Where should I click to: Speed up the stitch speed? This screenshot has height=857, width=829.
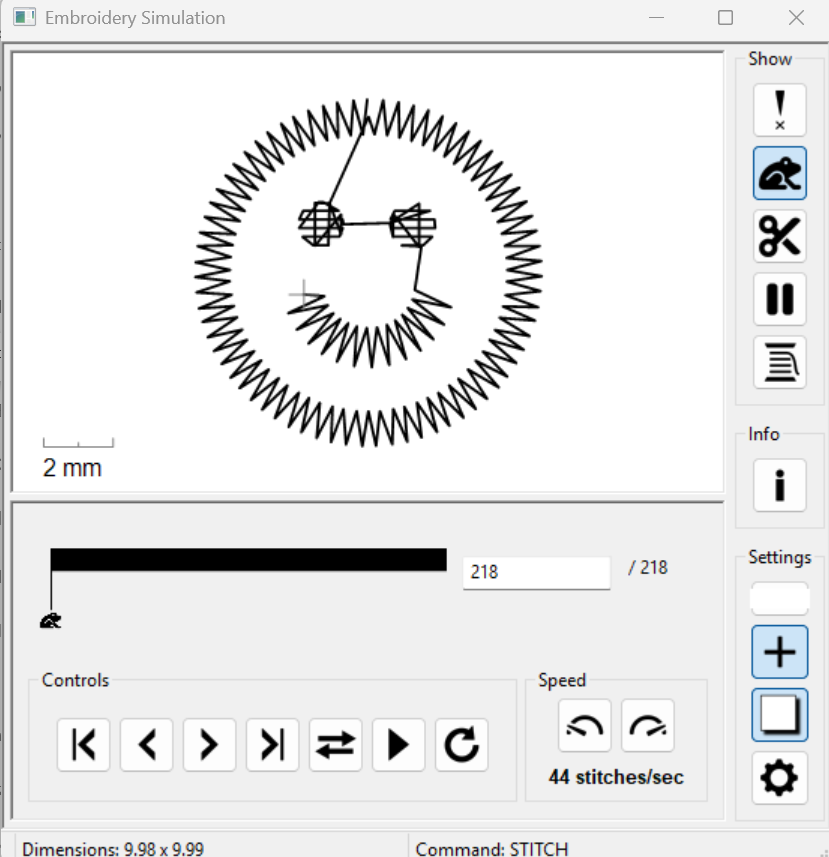tap(648, 725)
